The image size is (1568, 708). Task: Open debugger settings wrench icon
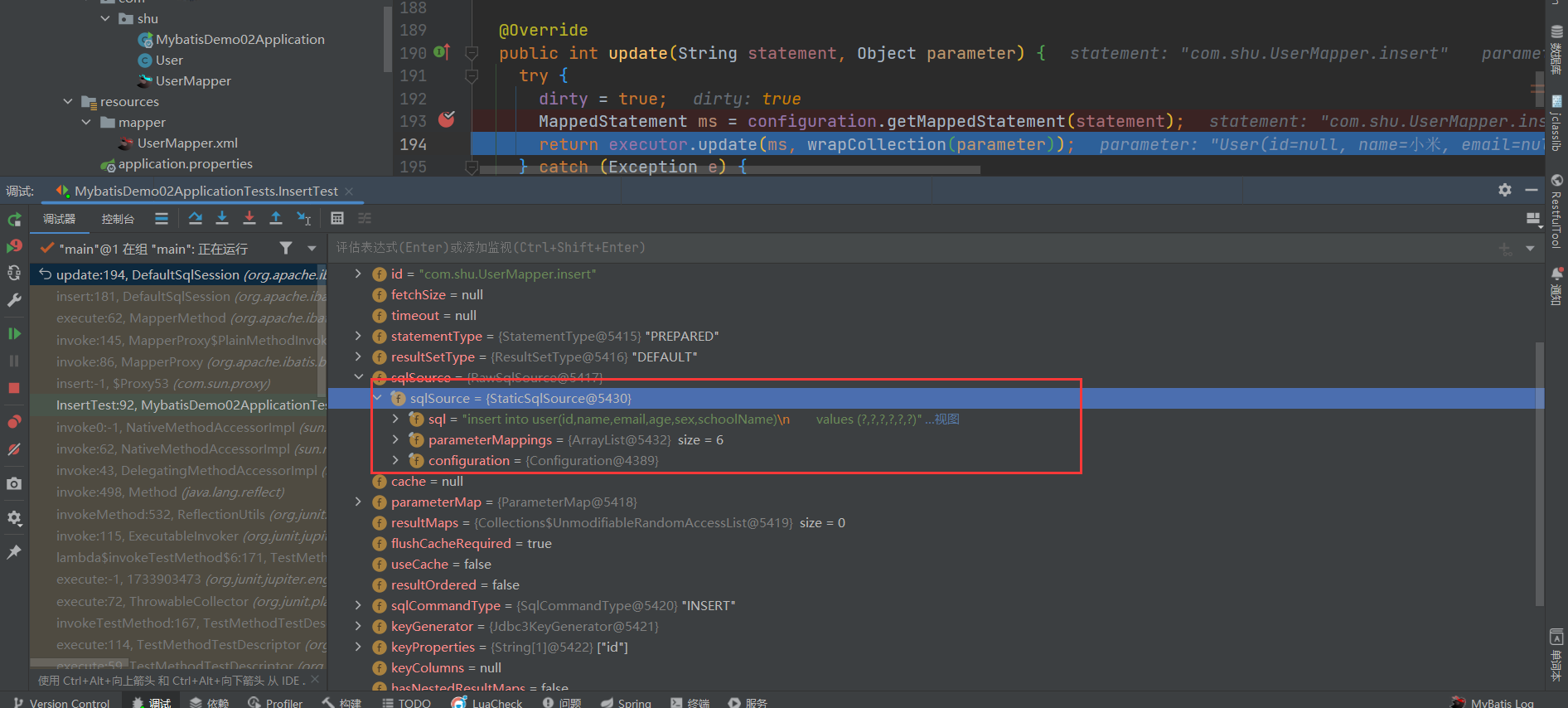coord(14,300)
